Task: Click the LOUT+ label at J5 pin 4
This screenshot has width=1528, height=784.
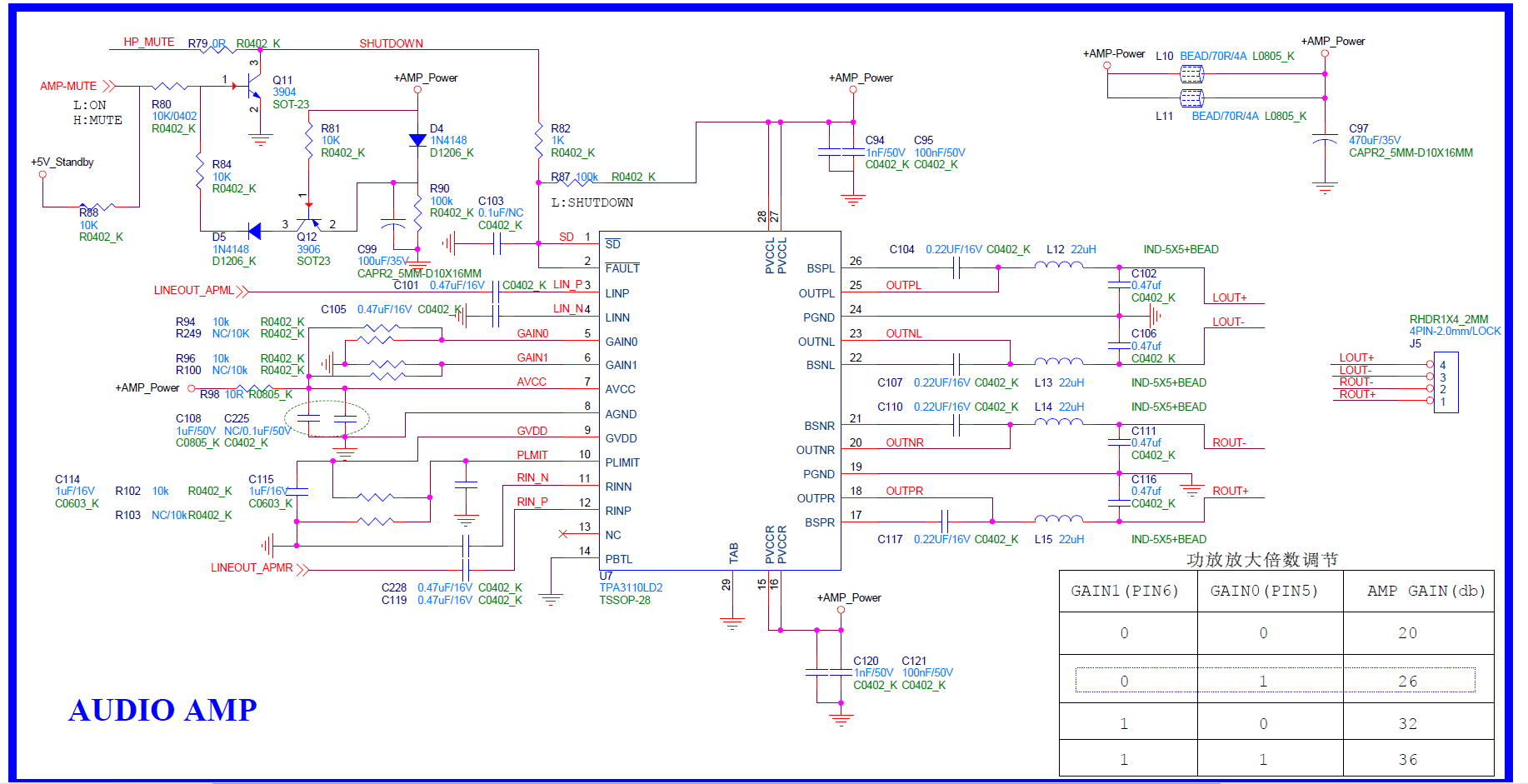Action: point(1356,357)
